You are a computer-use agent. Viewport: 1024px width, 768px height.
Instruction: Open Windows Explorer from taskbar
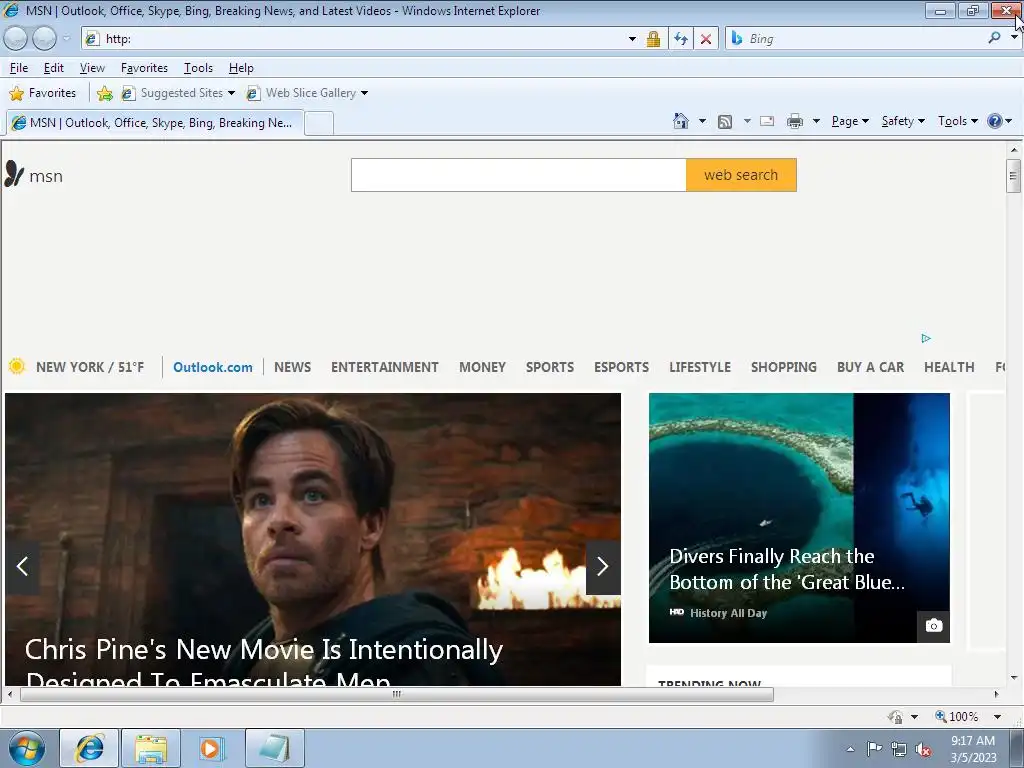151,748
